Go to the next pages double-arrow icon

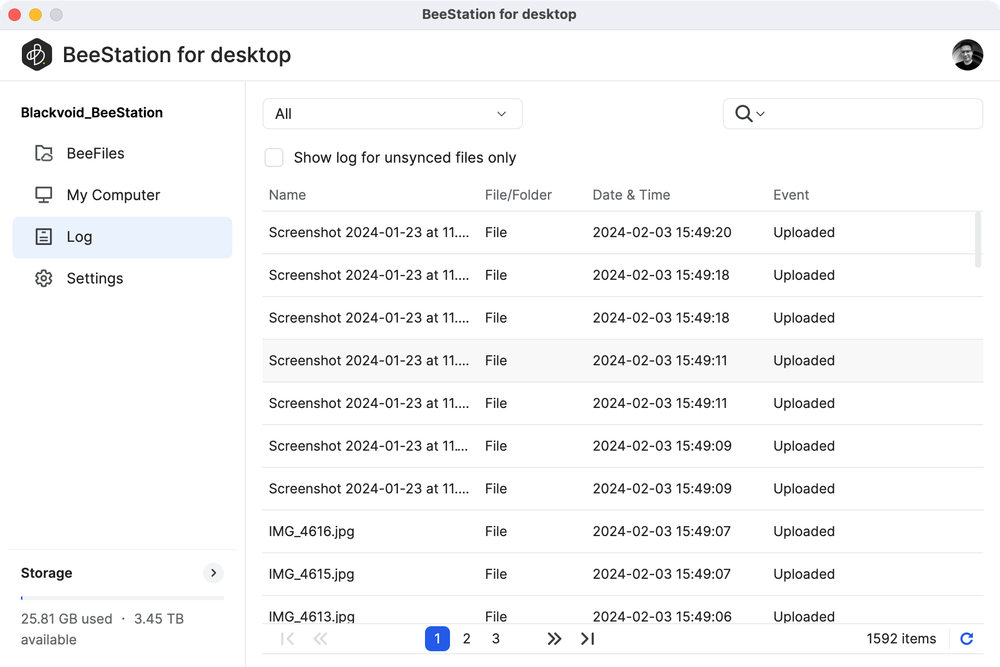click(x=554, y=638)
